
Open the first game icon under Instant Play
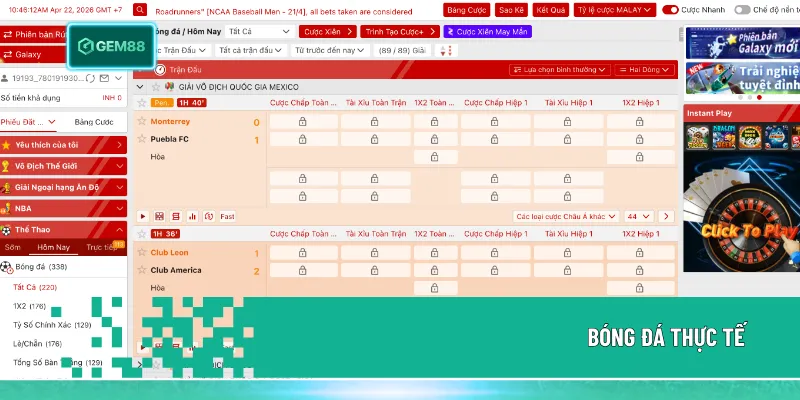click(697, 137)
